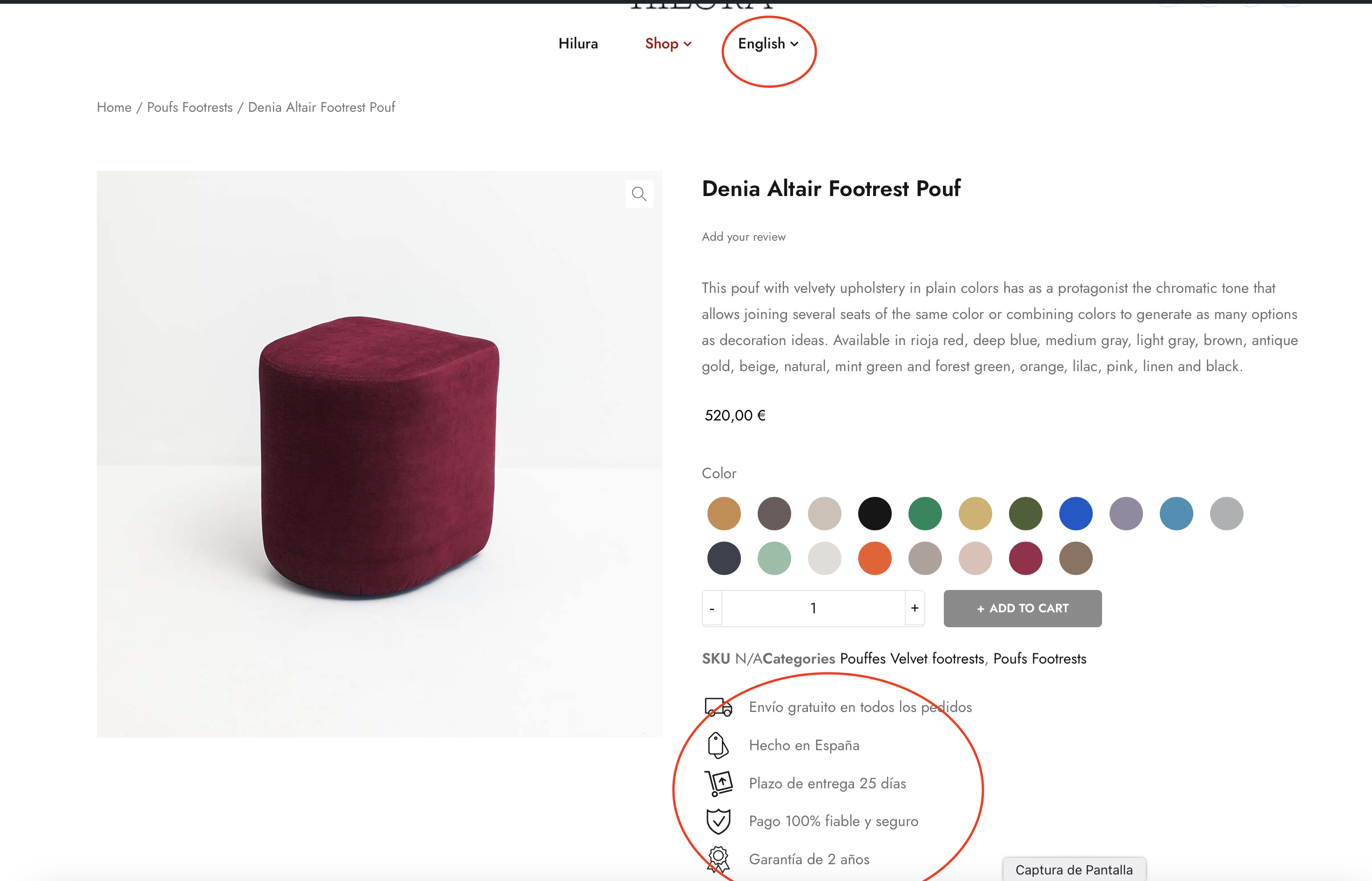1372x881 pixels.
Task: Open the English language dropdown
Action: click(x=768, y=44)
